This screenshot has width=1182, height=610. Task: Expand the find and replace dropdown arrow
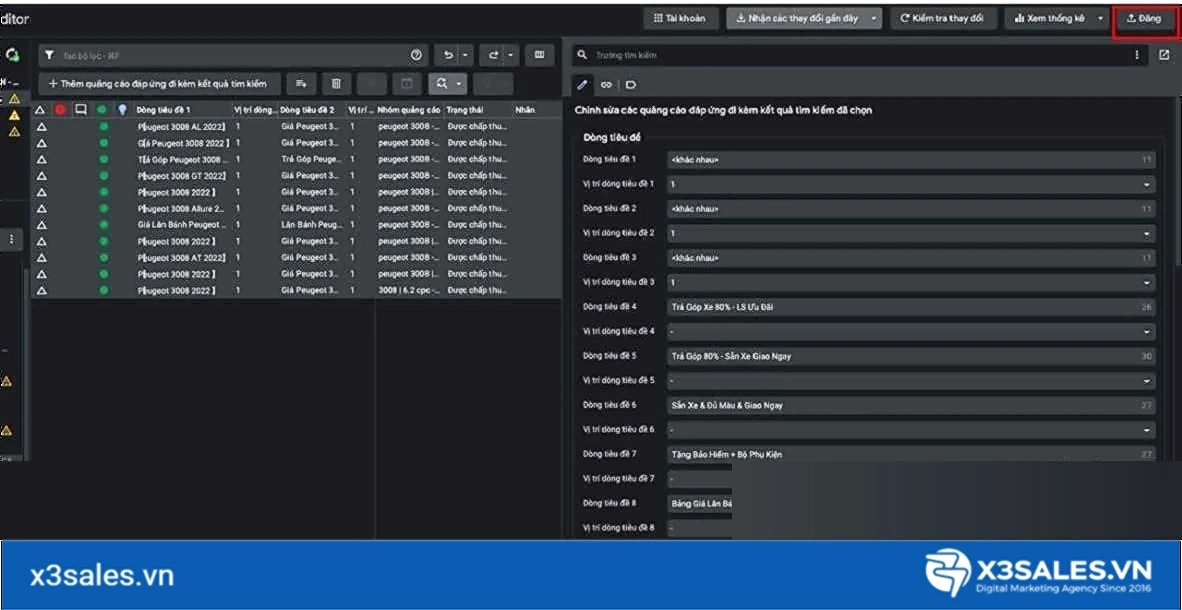458,83
